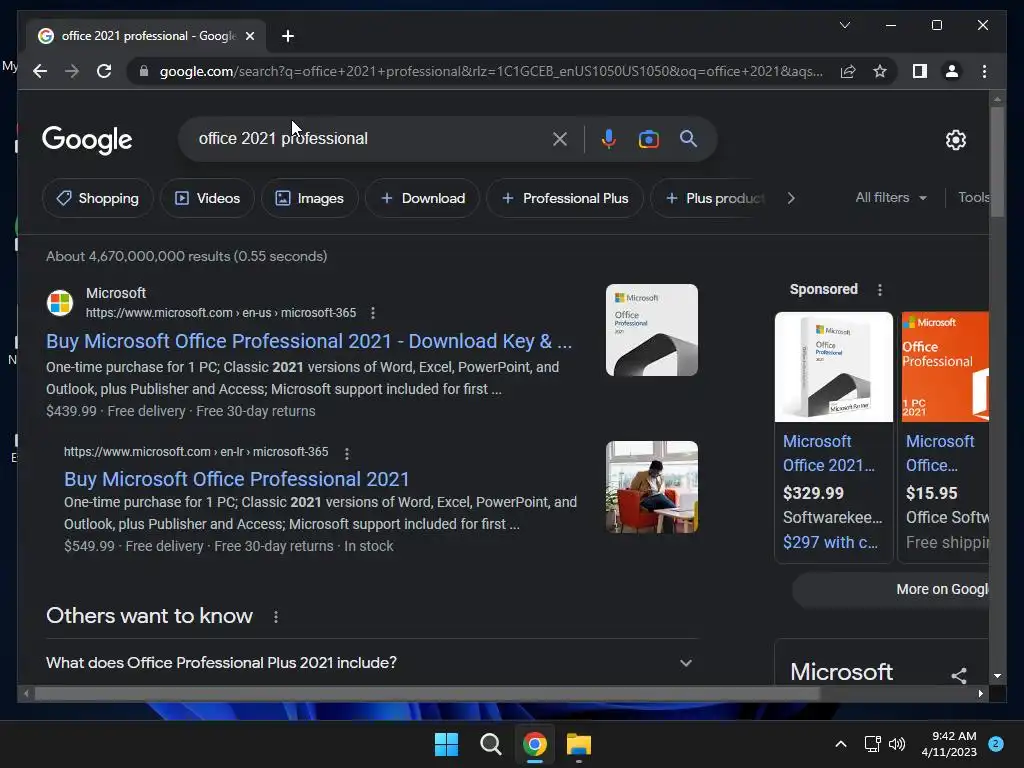Open second result's three-dot options
Viewport: 1024px width, 768px height.
347,453
